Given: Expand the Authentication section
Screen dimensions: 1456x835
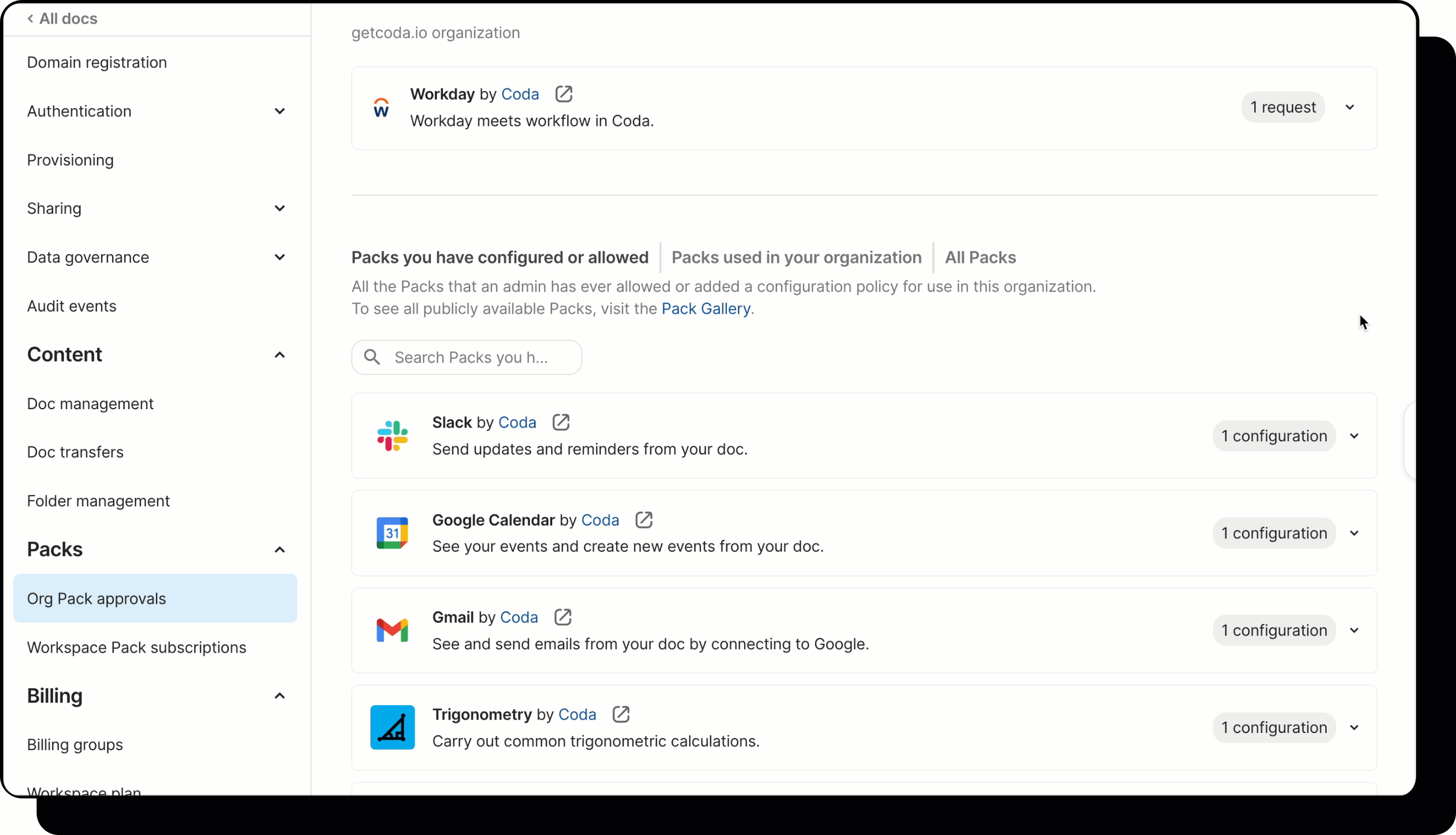Looking at the screenshot, I should click(279, 111).
